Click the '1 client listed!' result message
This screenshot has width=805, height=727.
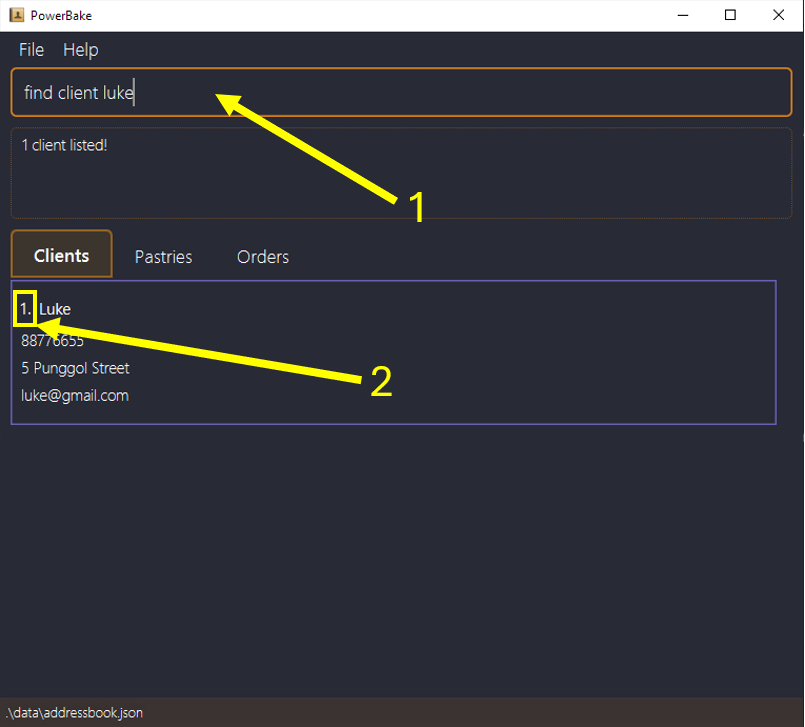click(x=64, y=146)
